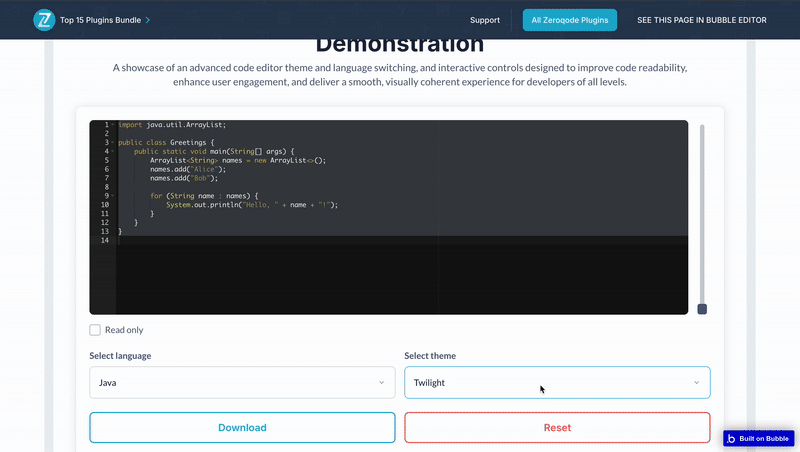
Task: Collapse the for loop on line 9
Action: point(113,196)
